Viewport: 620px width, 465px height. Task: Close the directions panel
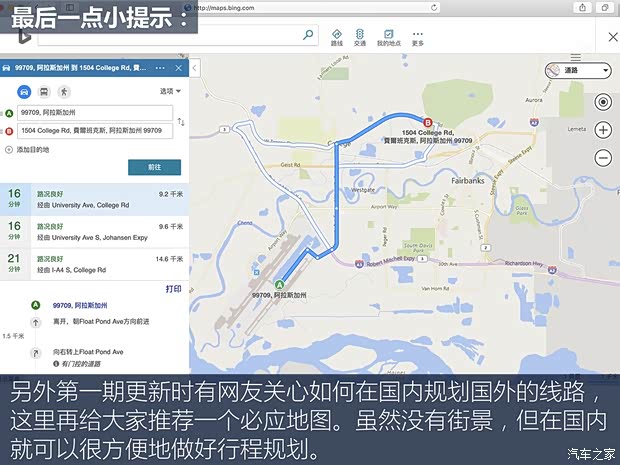[179, 68]
